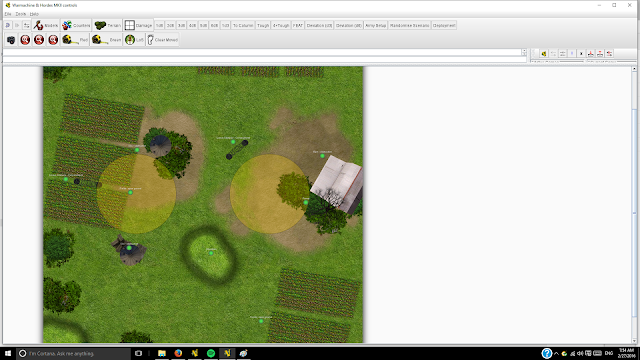Viewport: 640px width, 360px height.
Task: Click the third red zoom icon
Action: [x=53, y=40]
